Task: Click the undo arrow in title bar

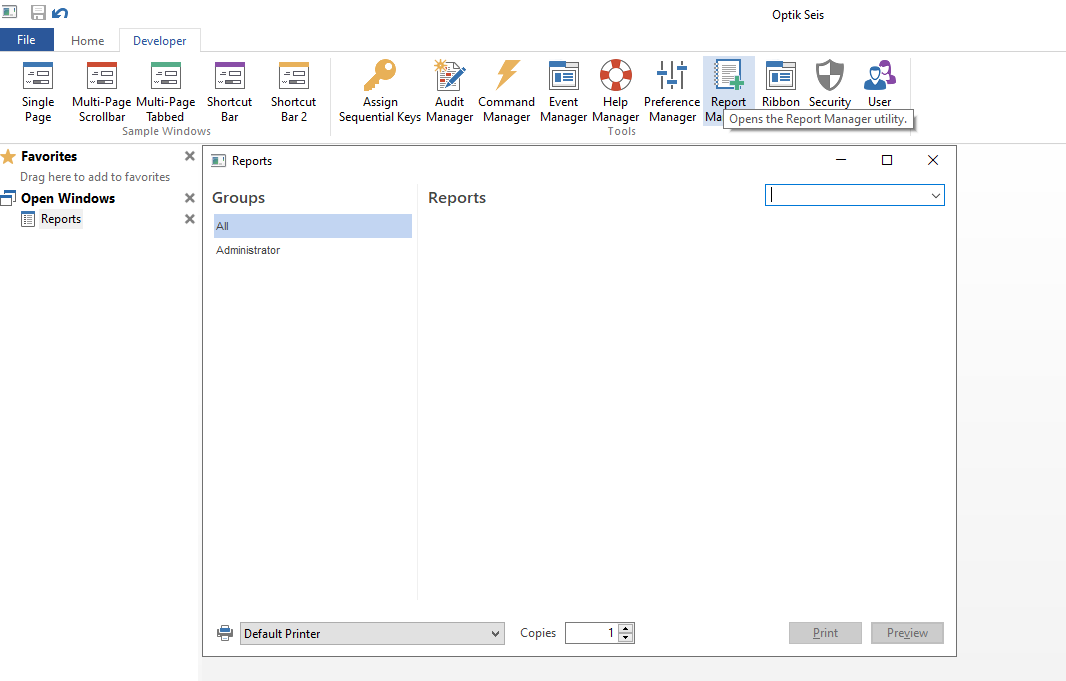Action: [x=60, y=13]
